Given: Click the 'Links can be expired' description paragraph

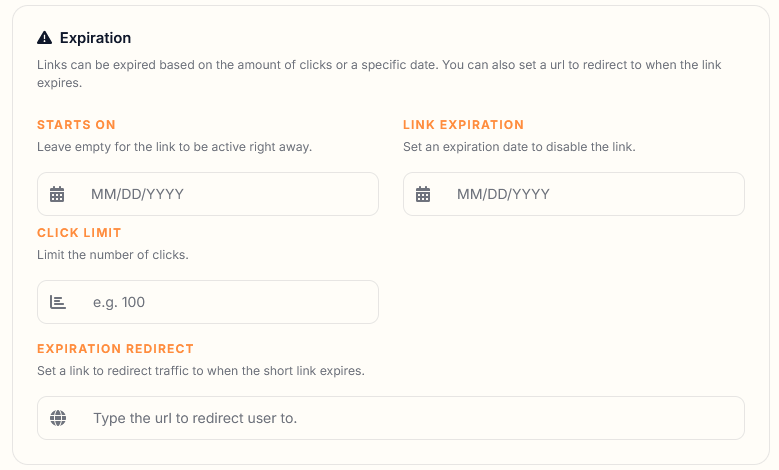Looking at the screenshot, I should click(379, 74).
